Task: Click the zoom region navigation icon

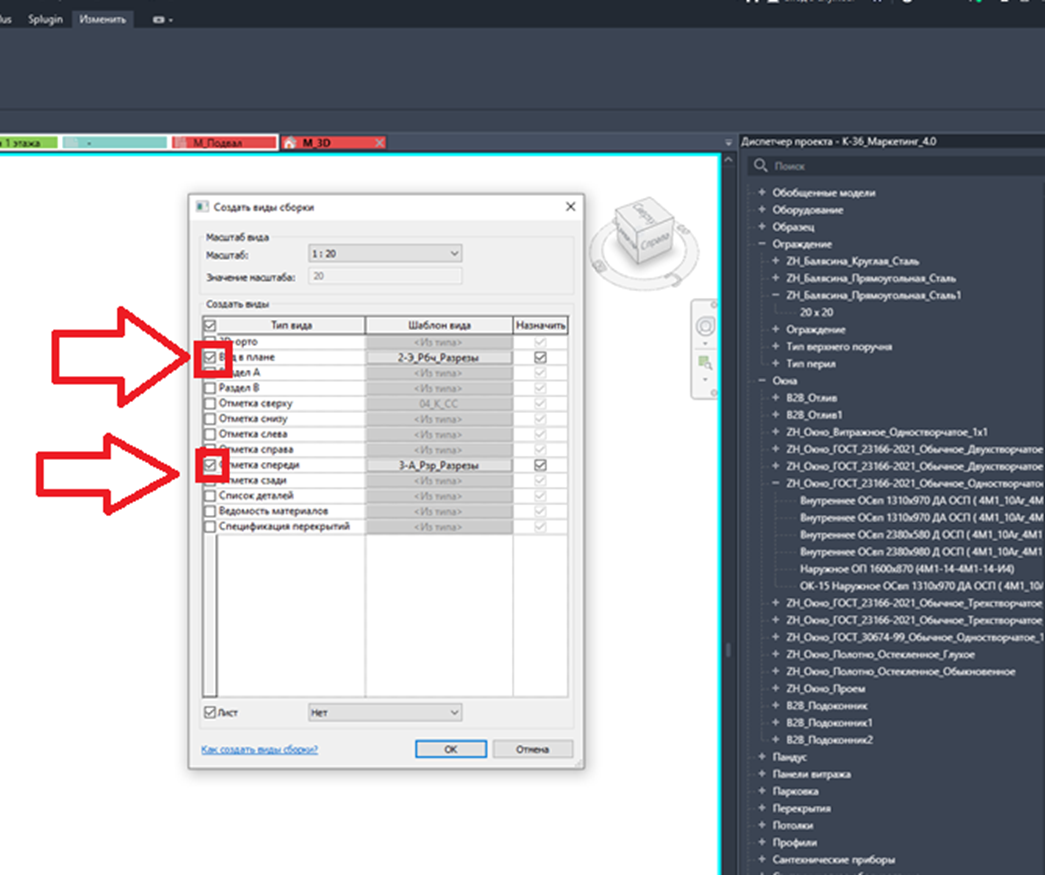Action: [704, 363]
